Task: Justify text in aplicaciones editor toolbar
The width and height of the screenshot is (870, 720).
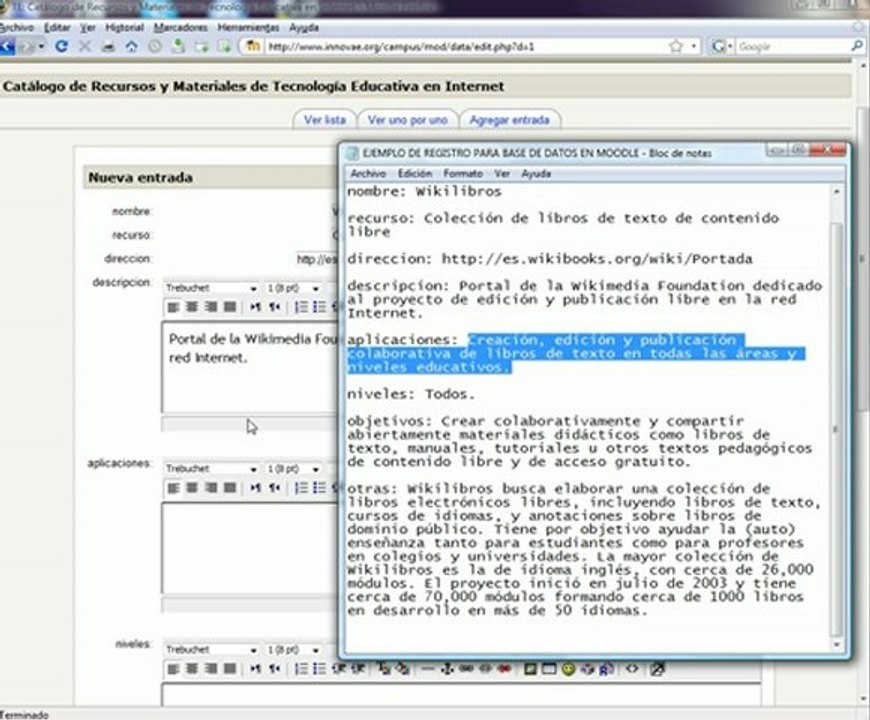Action: coord(230,488)
